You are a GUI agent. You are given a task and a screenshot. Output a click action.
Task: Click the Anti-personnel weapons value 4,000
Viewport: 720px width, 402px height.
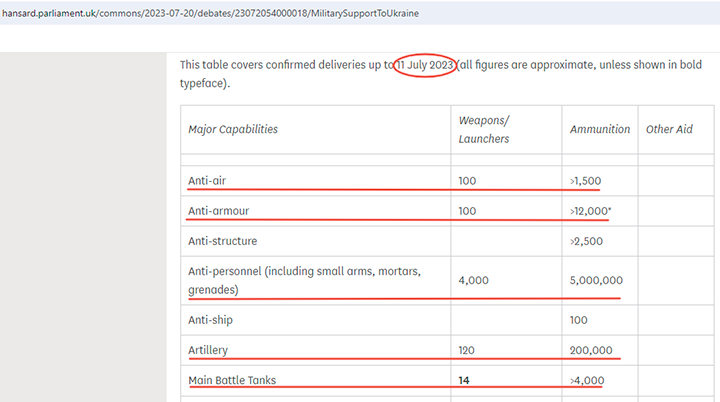click(x=473, y=280)
